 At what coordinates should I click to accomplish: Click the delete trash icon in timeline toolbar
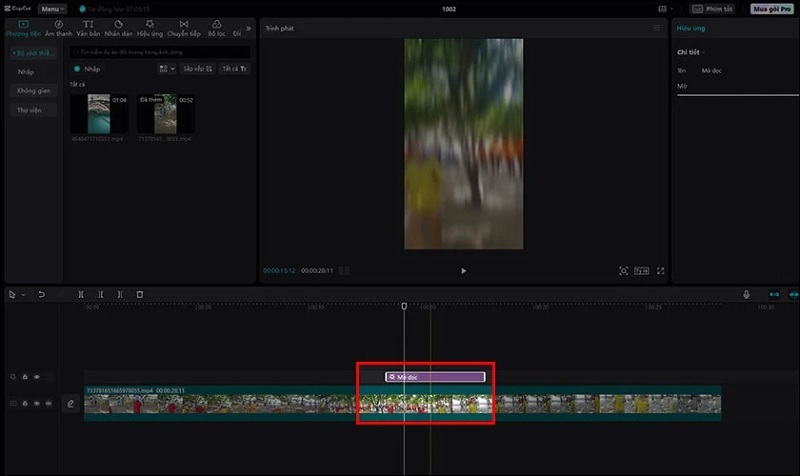point(140,295)
